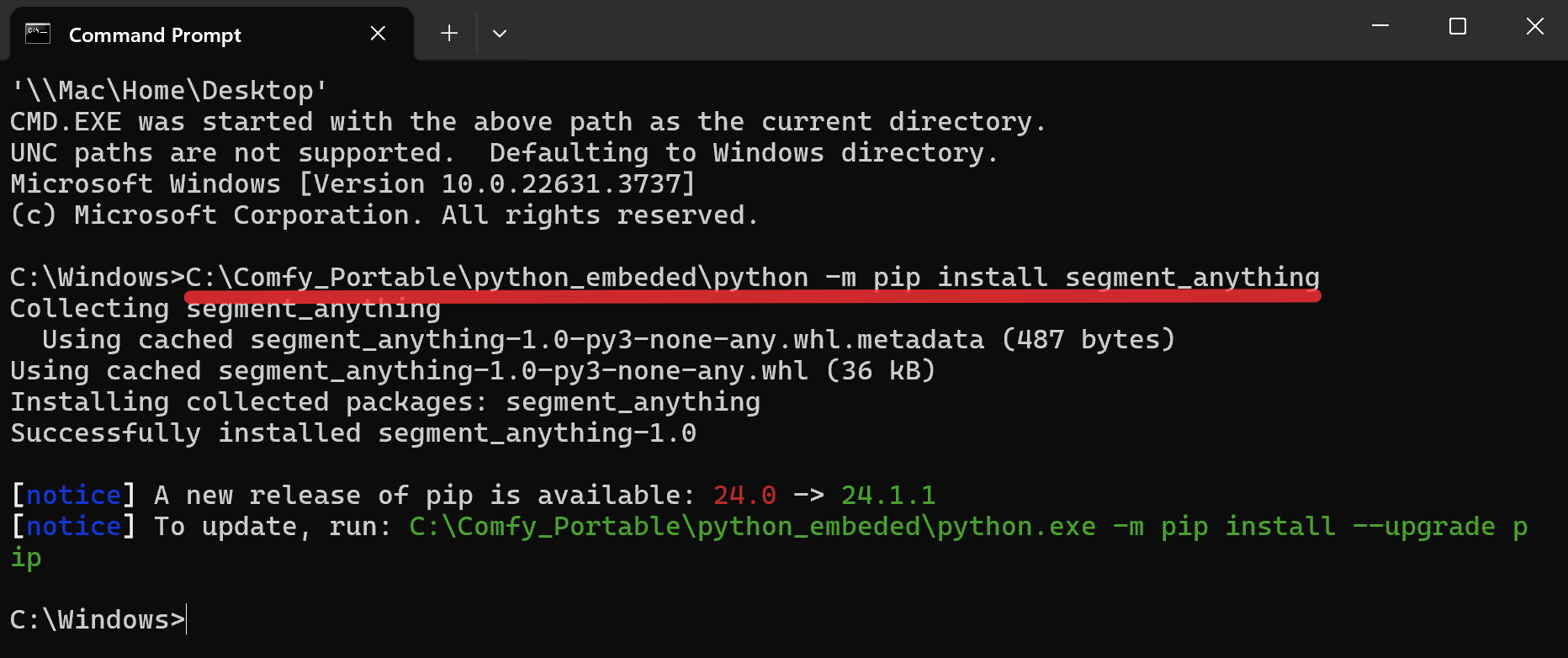Close the terminal window
The height and width of the screenshot is (658, 1568).
coord(1534,27)
